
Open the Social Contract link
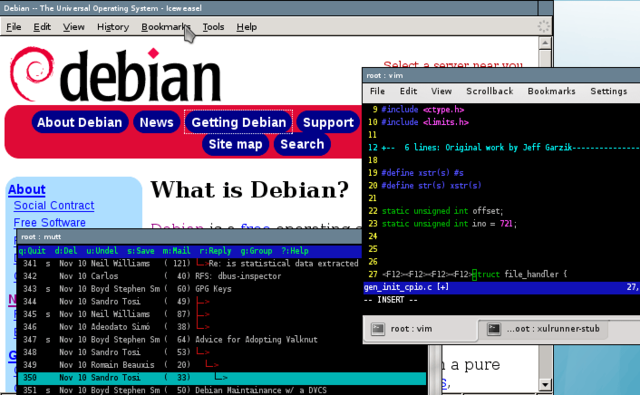[x=54, y=205]
